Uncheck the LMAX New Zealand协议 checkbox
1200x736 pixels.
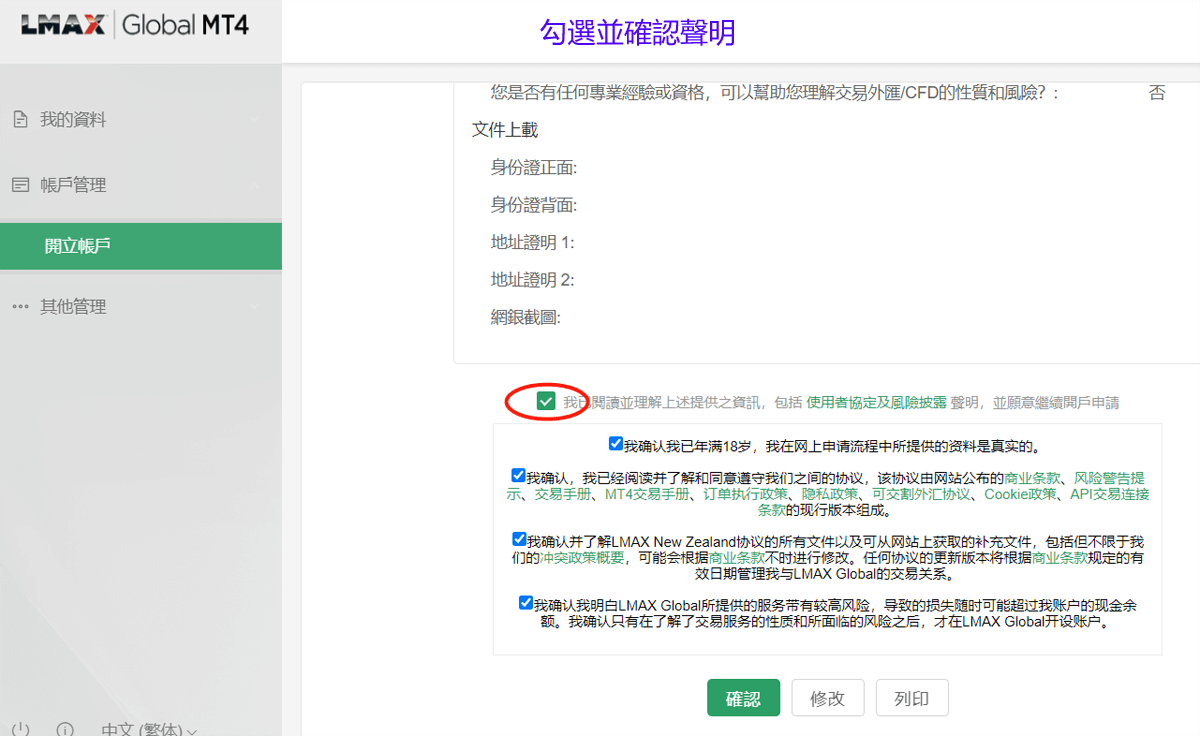point(519,539)
